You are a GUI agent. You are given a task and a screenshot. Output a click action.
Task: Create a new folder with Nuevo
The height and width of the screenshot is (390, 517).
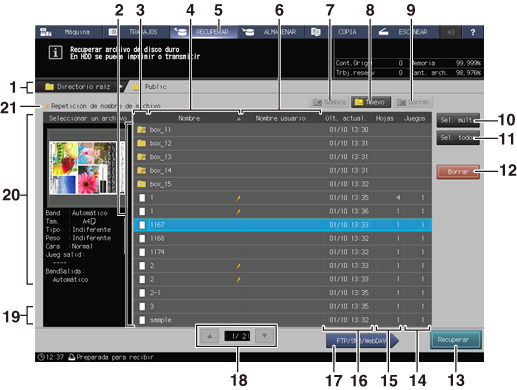click(370, 102)
